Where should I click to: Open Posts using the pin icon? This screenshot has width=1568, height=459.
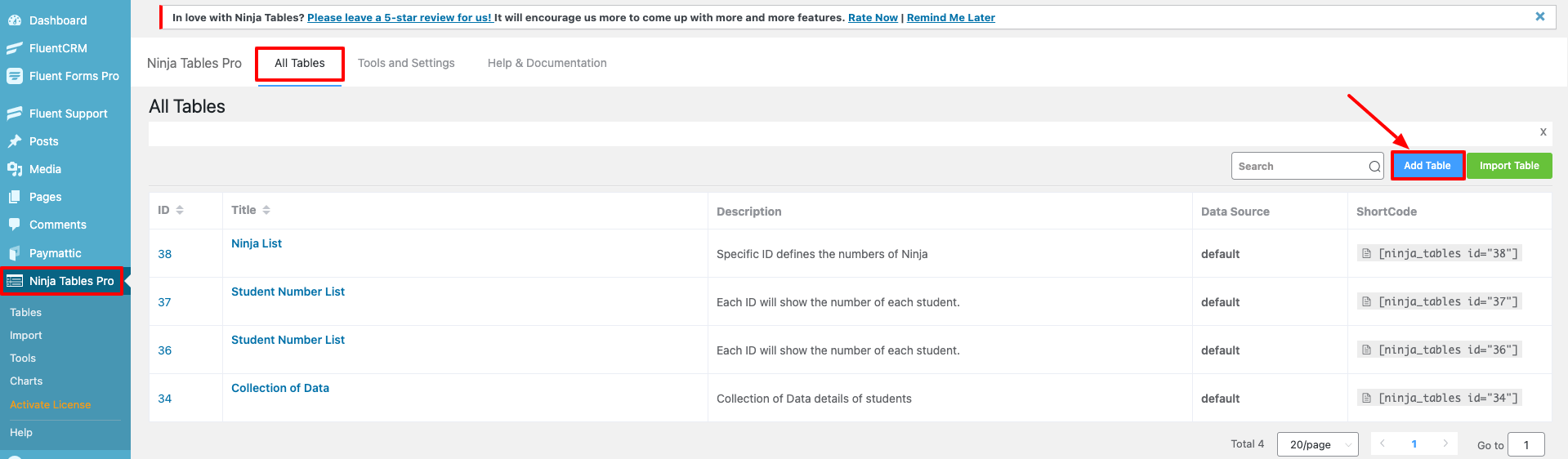(14, 141)
